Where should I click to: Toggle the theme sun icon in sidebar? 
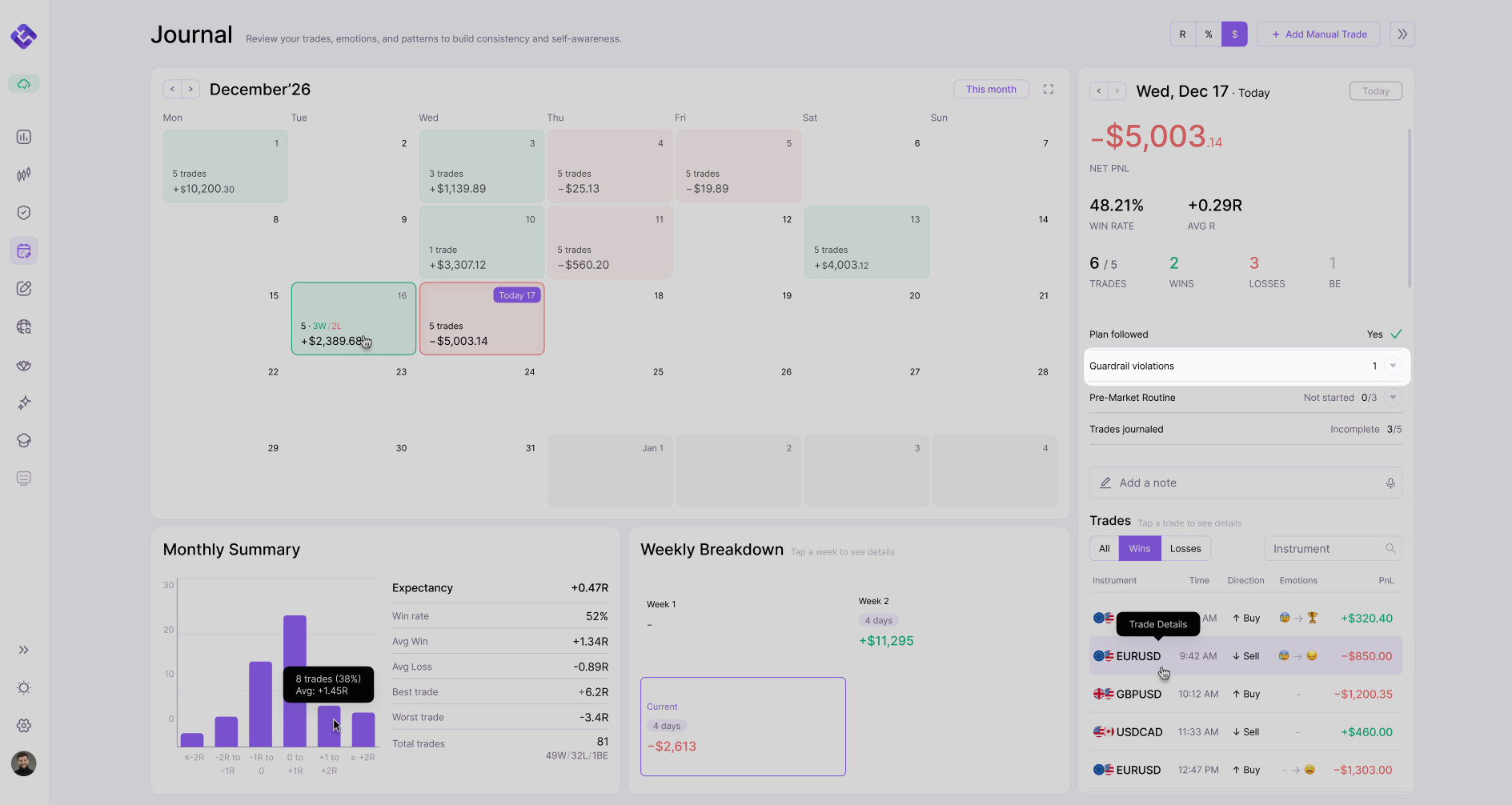coord(24,688)
